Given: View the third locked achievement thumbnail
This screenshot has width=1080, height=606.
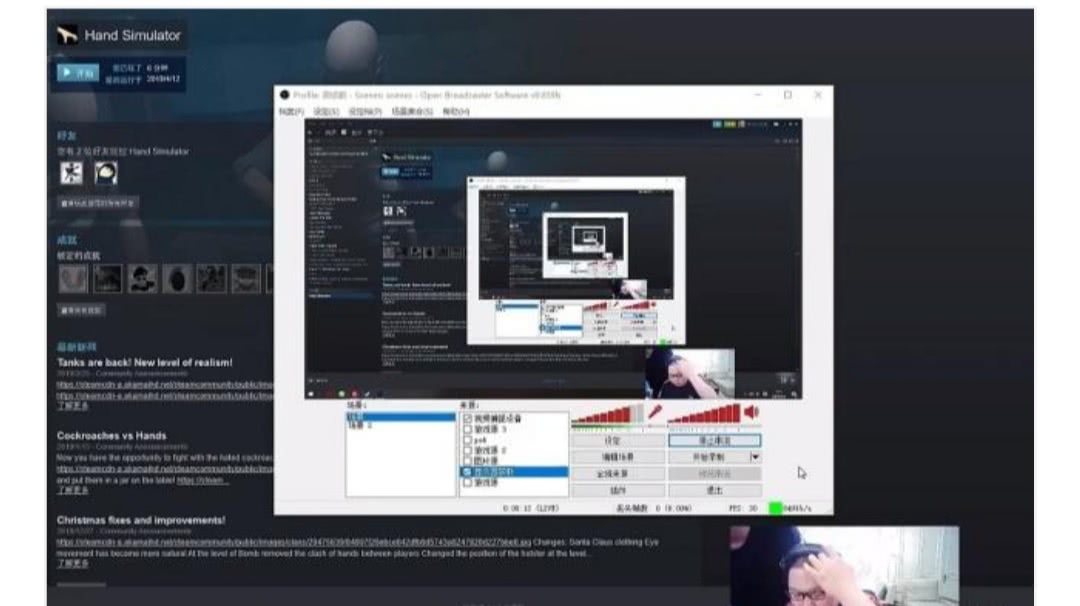Looking at the screenshot, I should click(x=142, y=279).
